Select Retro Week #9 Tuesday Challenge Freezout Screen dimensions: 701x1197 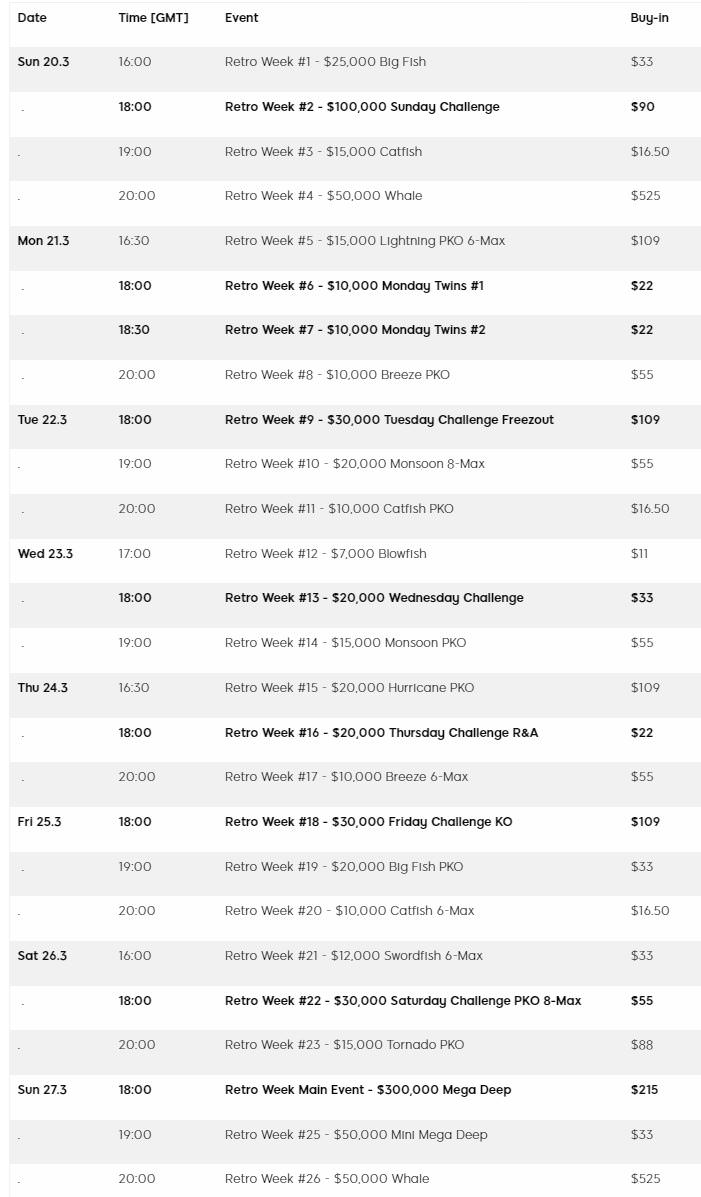click(389, 420)
